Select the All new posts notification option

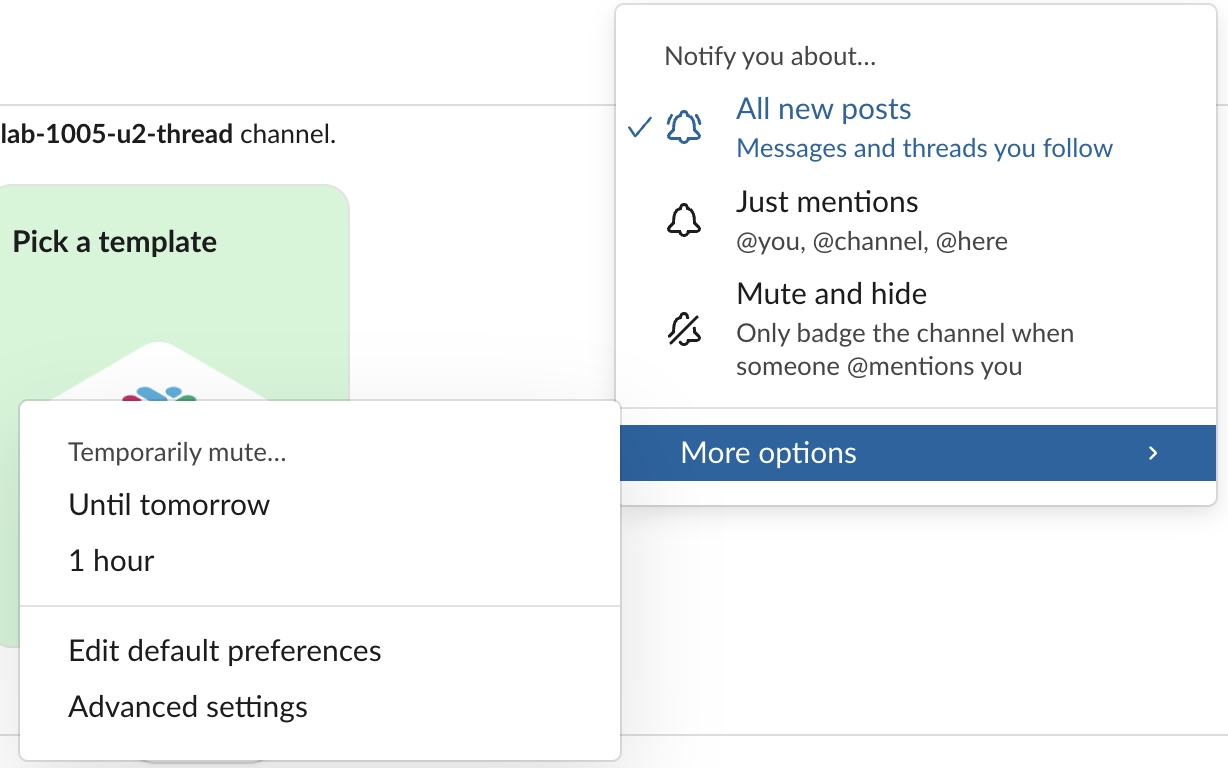[916, 128]
